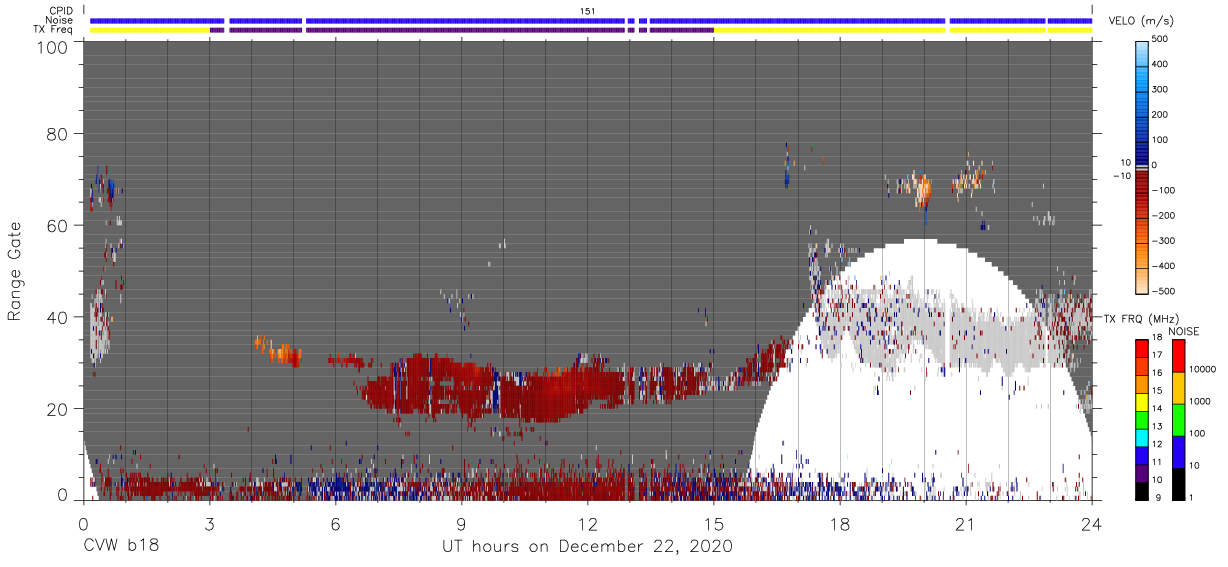Click the red swatch in NOISE legend

click(1179, 356)
